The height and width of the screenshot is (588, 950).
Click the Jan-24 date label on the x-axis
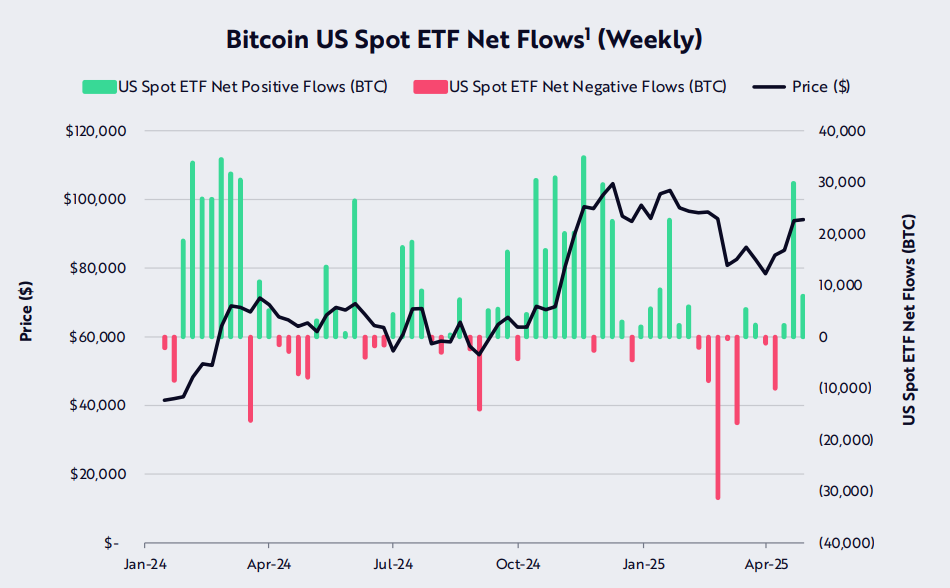145,564
